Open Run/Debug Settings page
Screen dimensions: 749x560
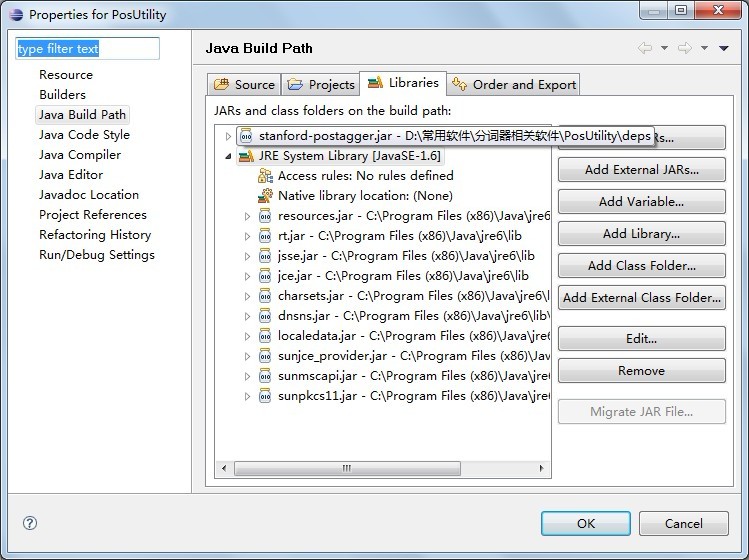(97, 255)
